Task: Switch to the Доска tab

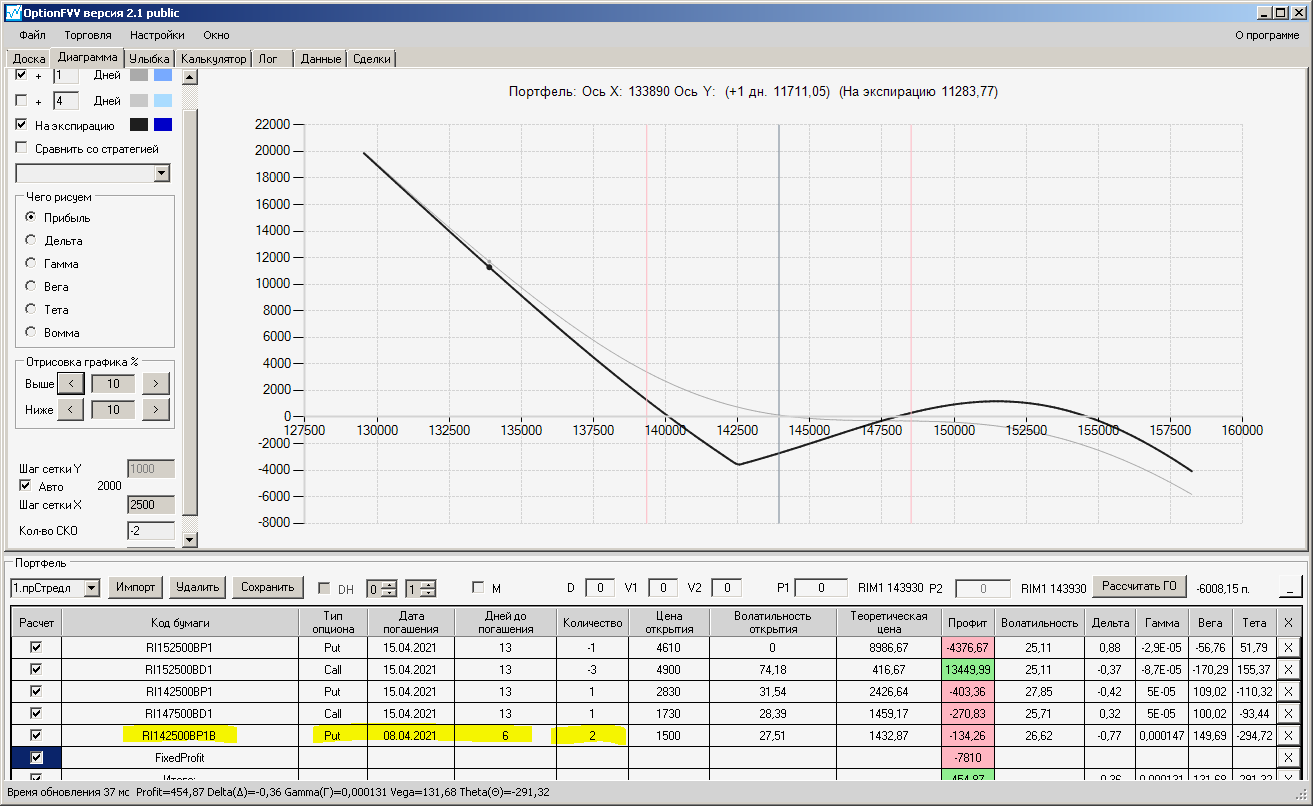Action: click(x=29, y=59)
